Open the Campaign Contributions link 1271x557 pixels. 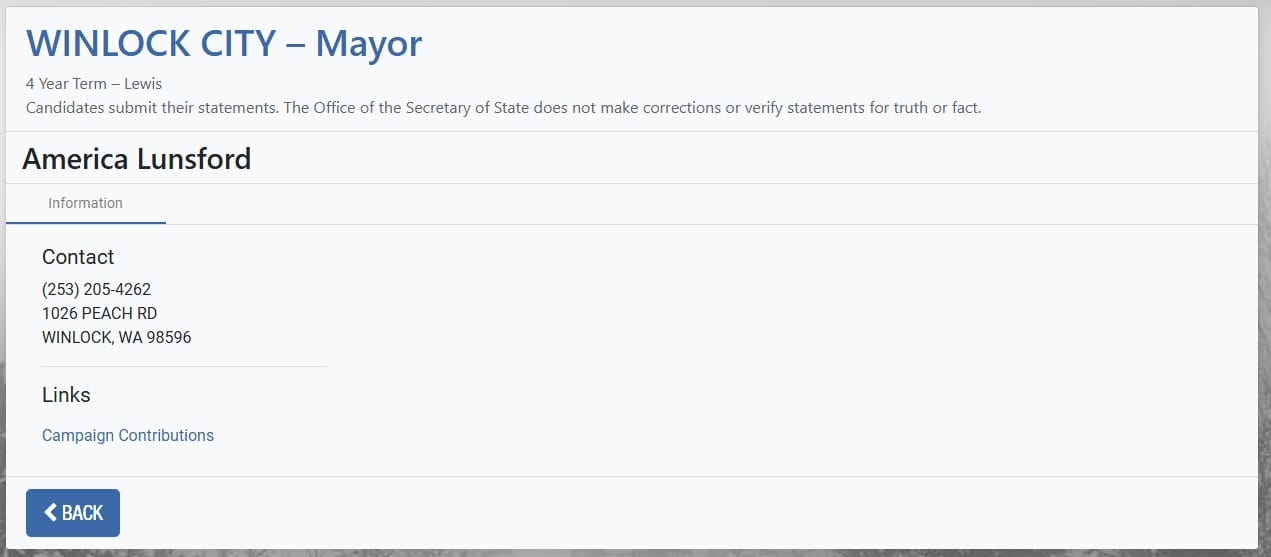pyautogui.click(x=128, y=436)
